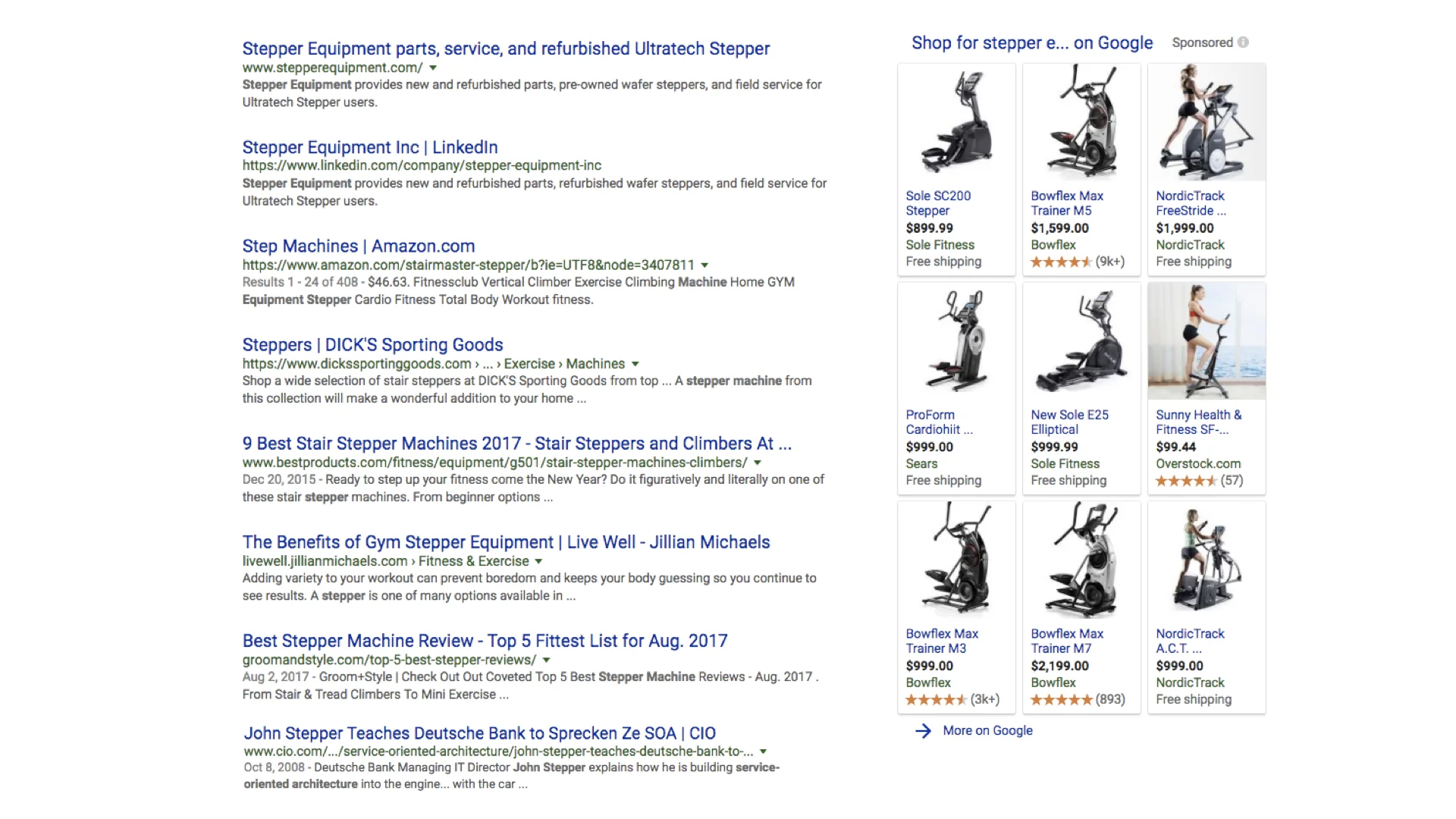The width and height of the screenshot is (1456, 819).
Task: Click the www.stepperequipment.com/ URL text
Action: pyautogui.click(x=333, y=67)
